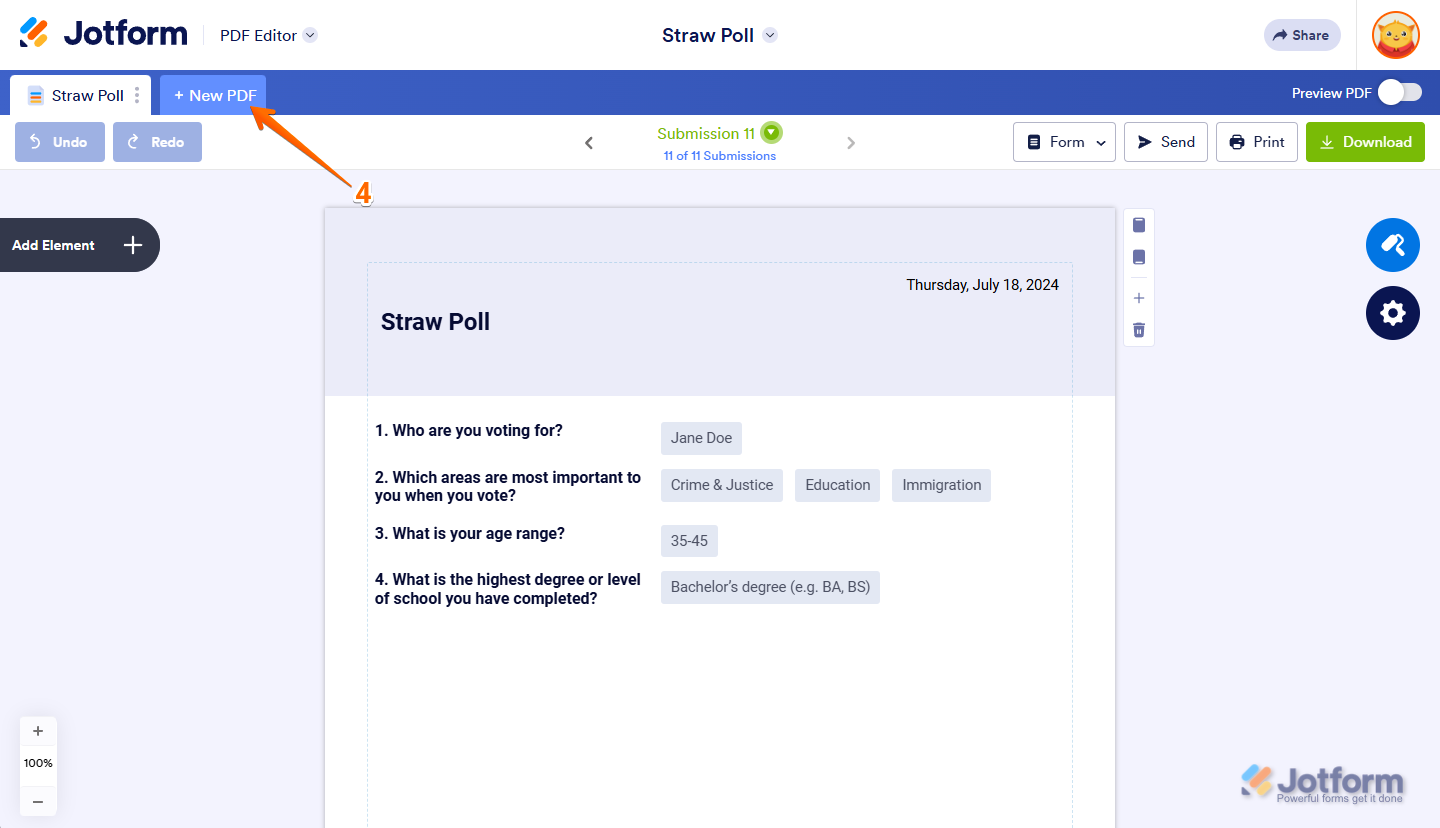
Task: Expand the PDF Editor product switcher
Action: [x=310, y=35]
